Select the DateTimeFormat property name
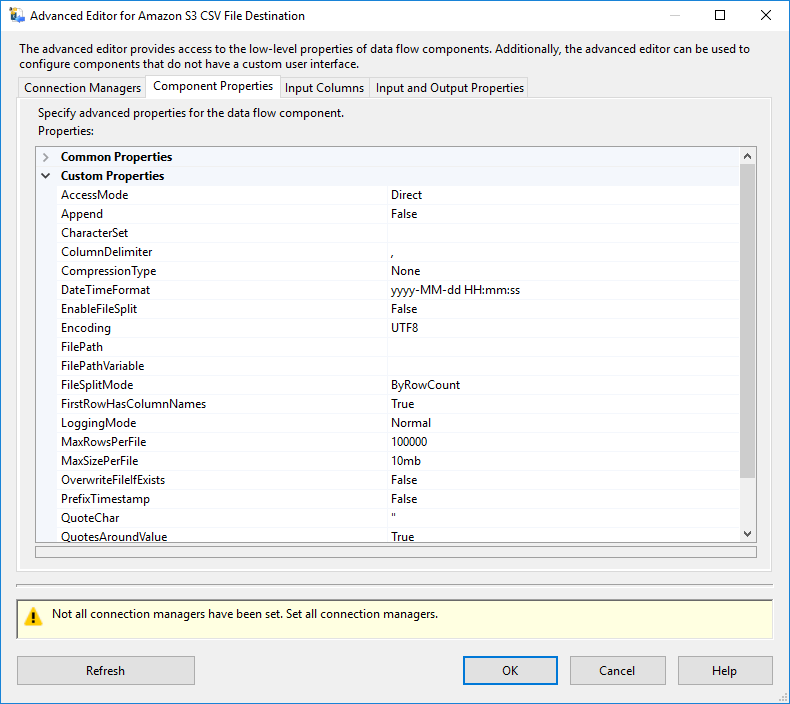This screenshot has height=704, width=790. (105, 290)
